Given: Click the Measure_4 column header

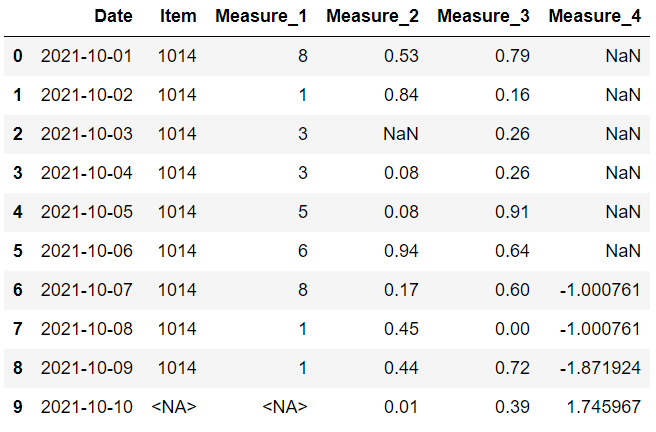Looking at the screenshot, I should pos(596,17).
